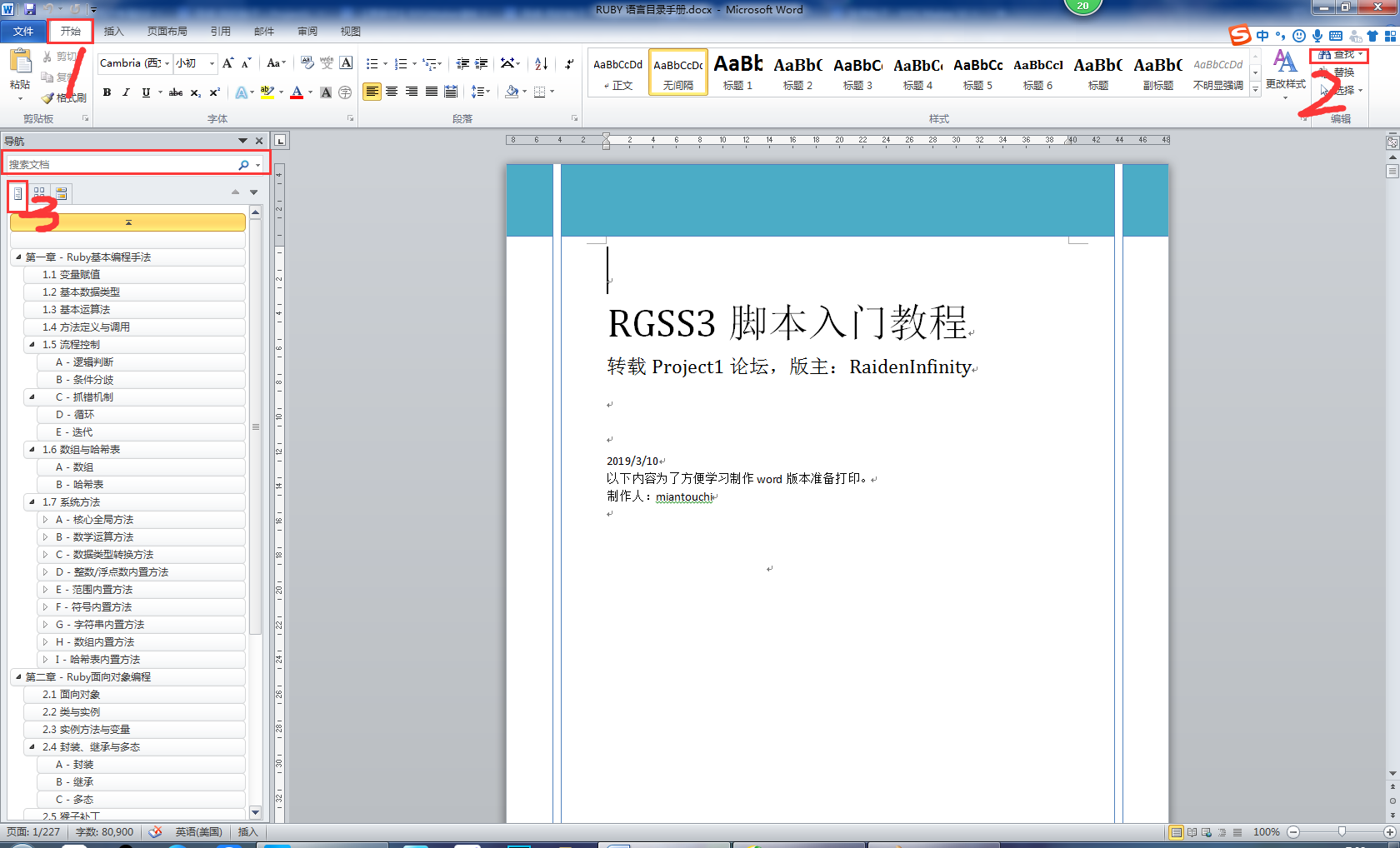Collapse 第一章 - Ruby基本编程手法 tree node

coord(18,257)
